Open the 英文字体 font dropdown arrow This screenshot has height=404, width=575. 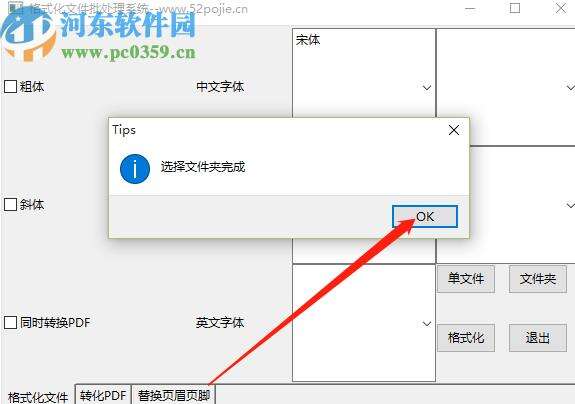[x=426, y=324]
